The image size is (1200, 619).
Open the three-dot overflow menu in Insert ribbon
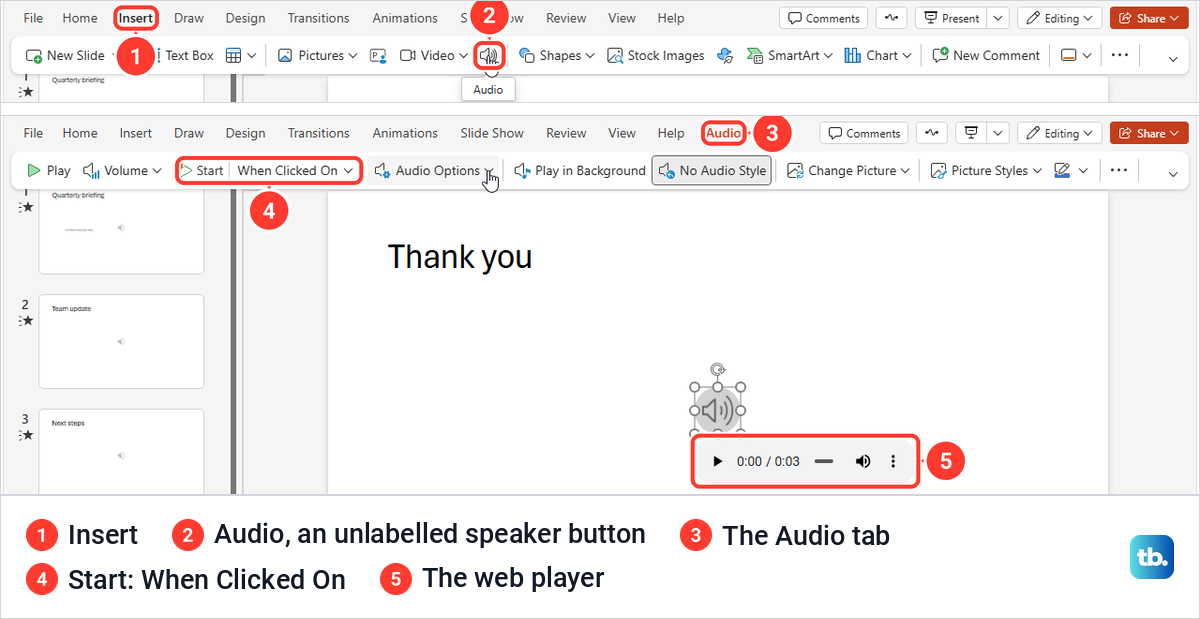tap(1120, 55)
